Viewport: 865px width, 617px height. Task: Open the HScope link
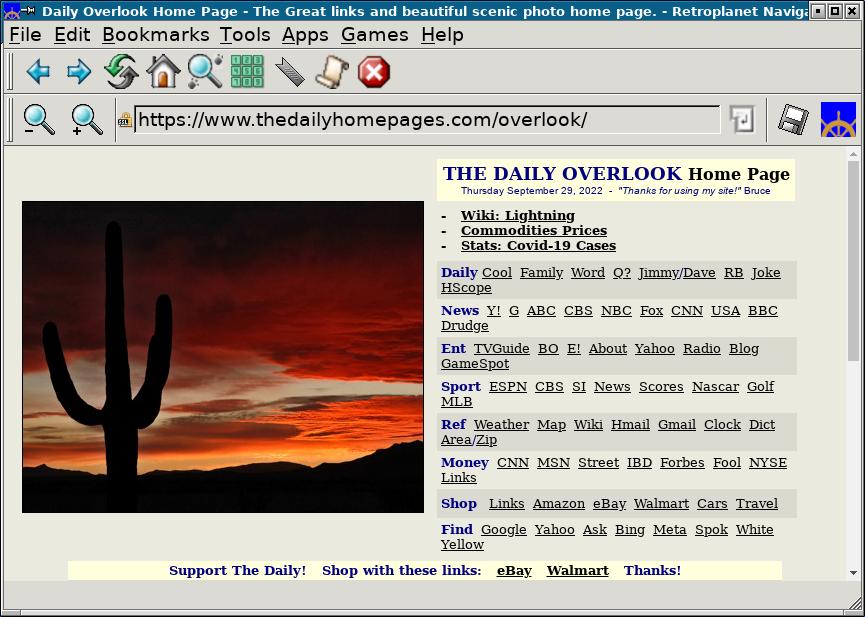click(466, 288)
